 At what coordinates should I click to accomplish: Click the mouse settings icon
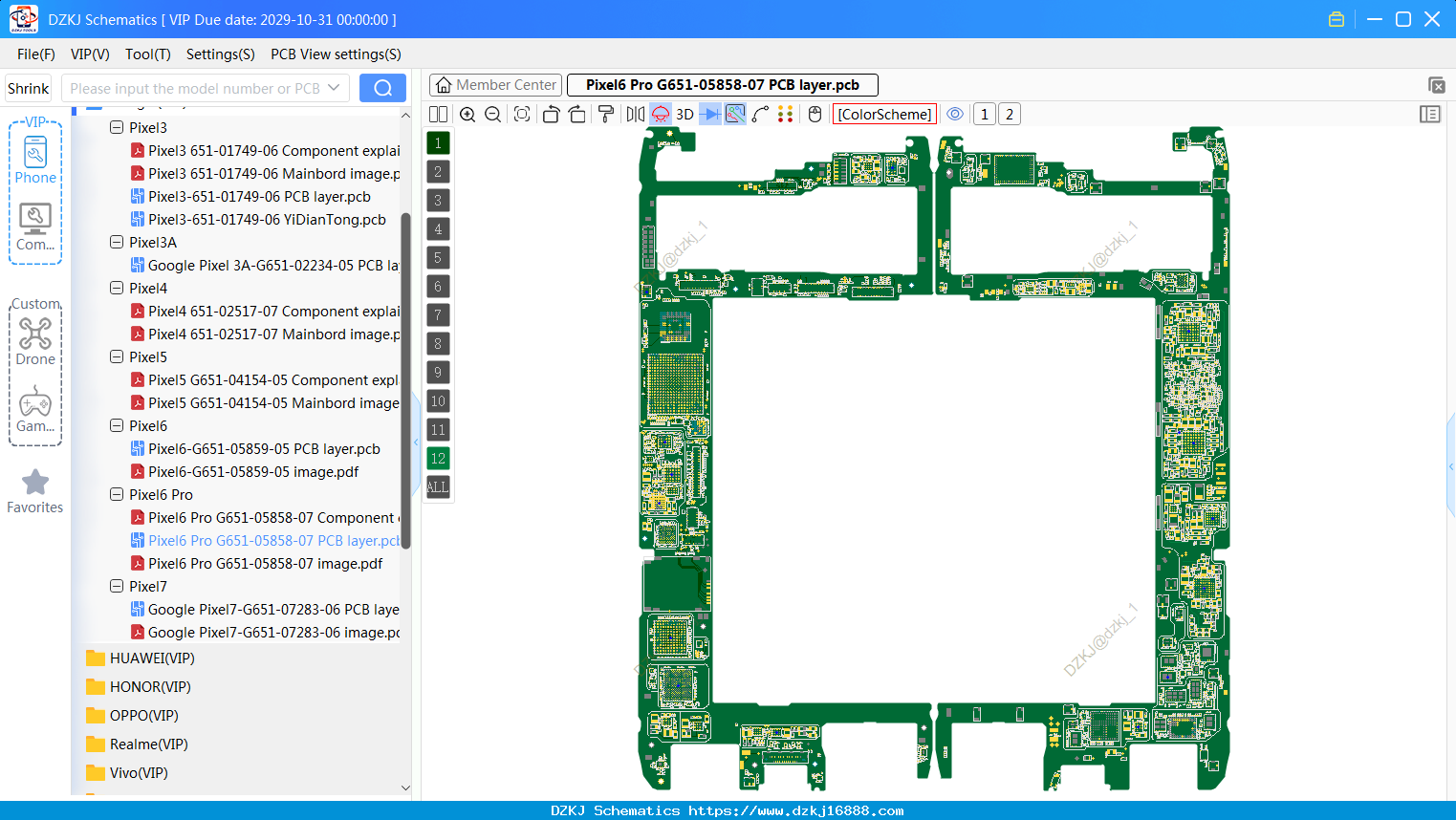pyautogui.click(x=815, y=114)
